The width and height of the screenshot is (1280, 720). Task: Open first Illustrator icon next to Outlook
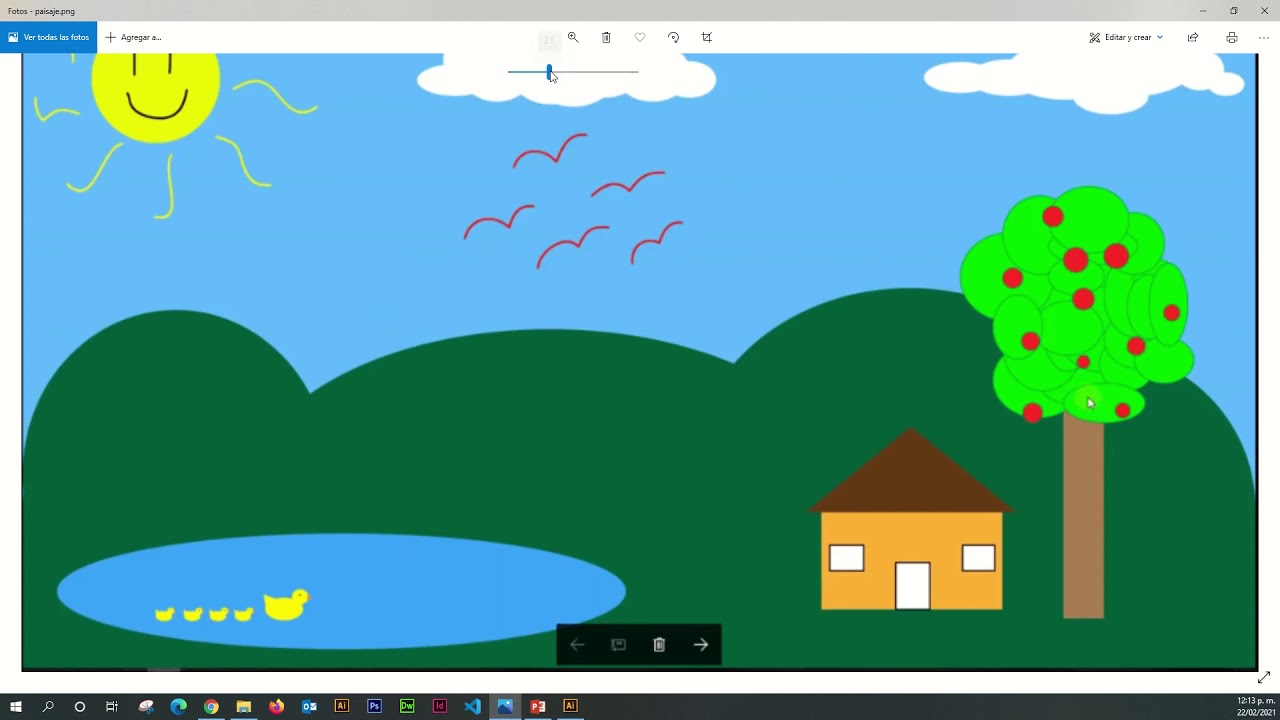342,706
